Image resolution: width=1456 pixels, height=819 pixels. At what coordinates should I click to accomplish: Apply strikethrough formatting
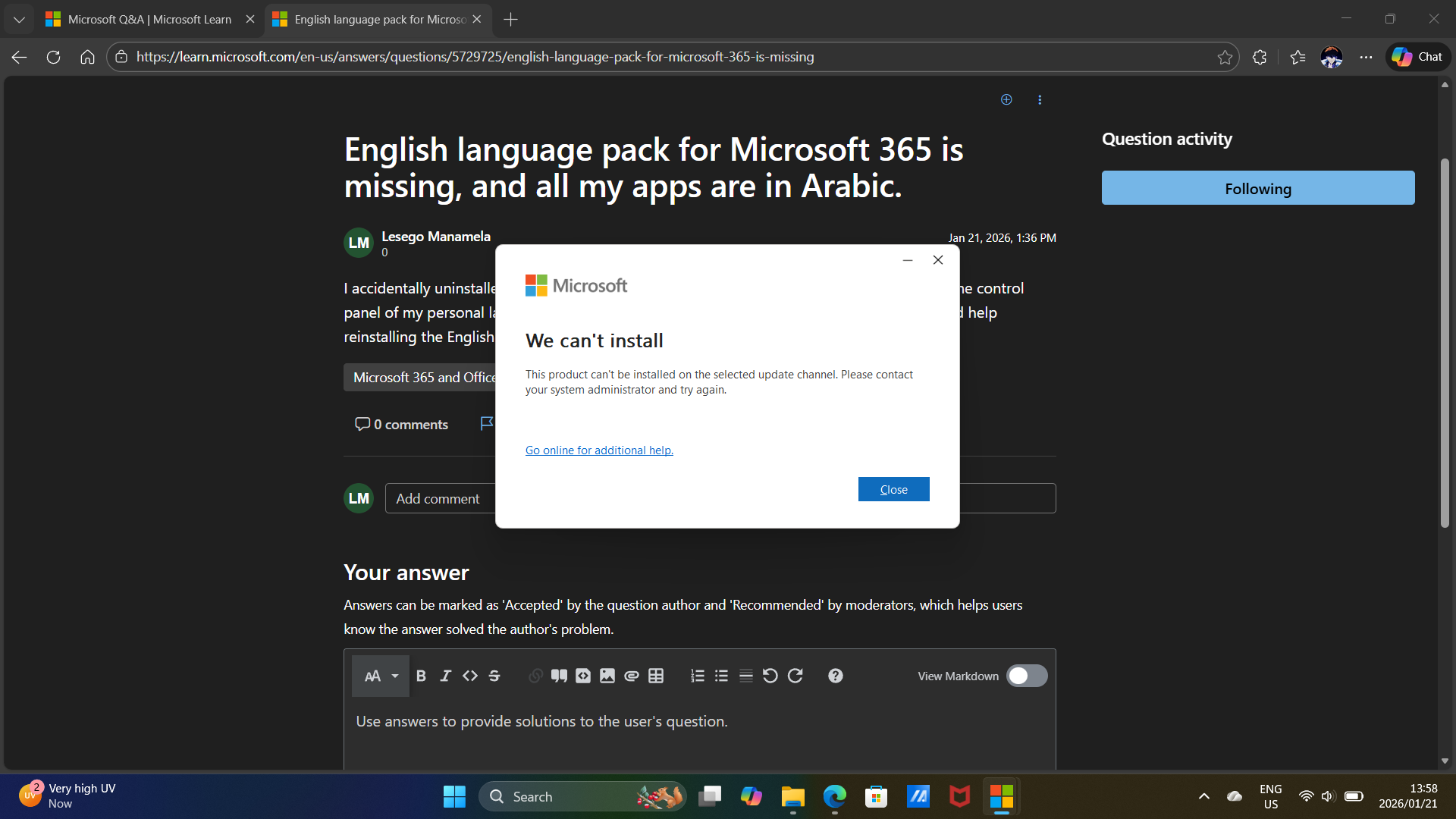tap(494, 676)
